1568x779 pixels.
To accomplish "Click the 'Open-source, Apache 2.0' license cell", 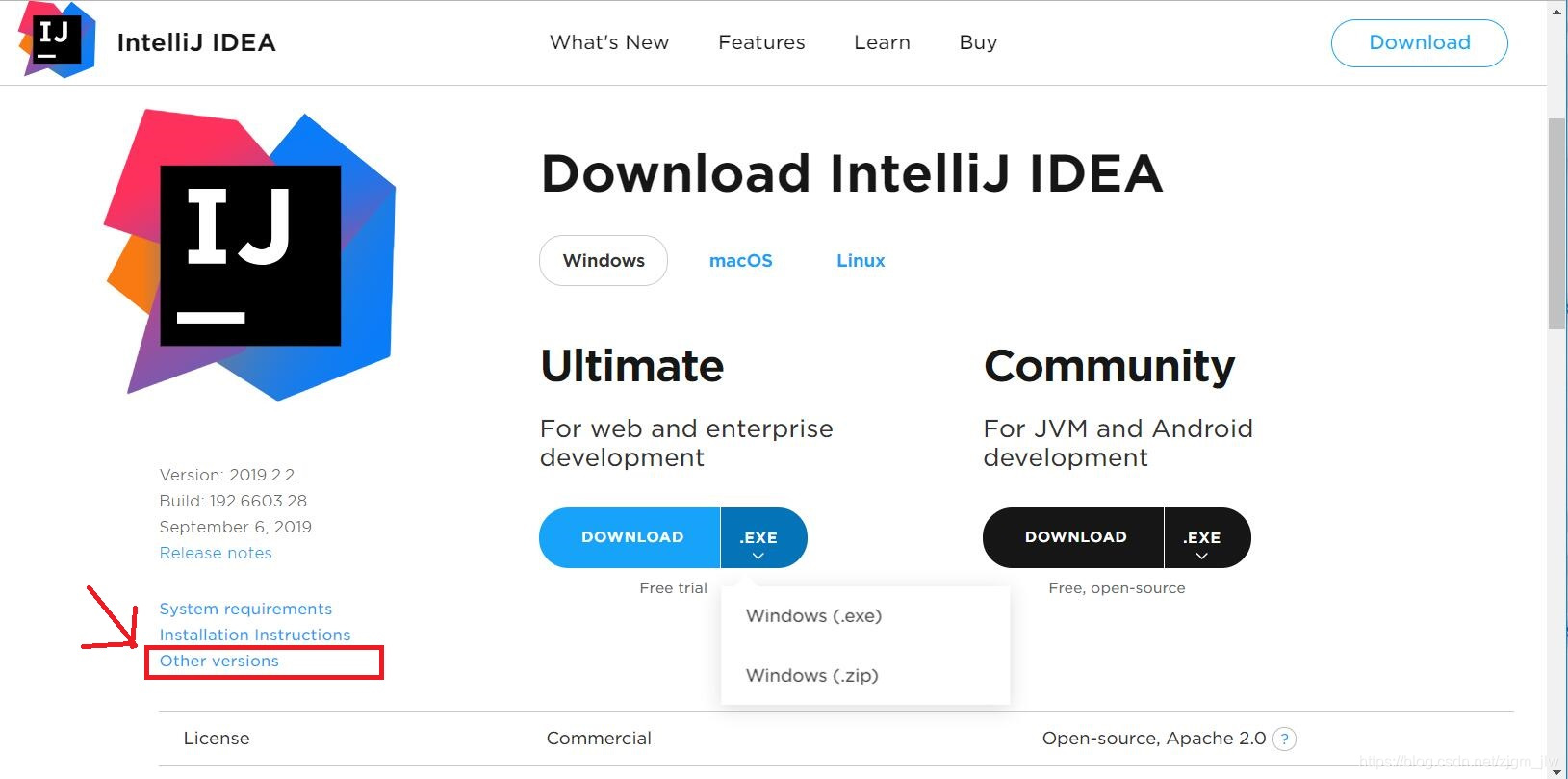I will tap(1154, 739).
